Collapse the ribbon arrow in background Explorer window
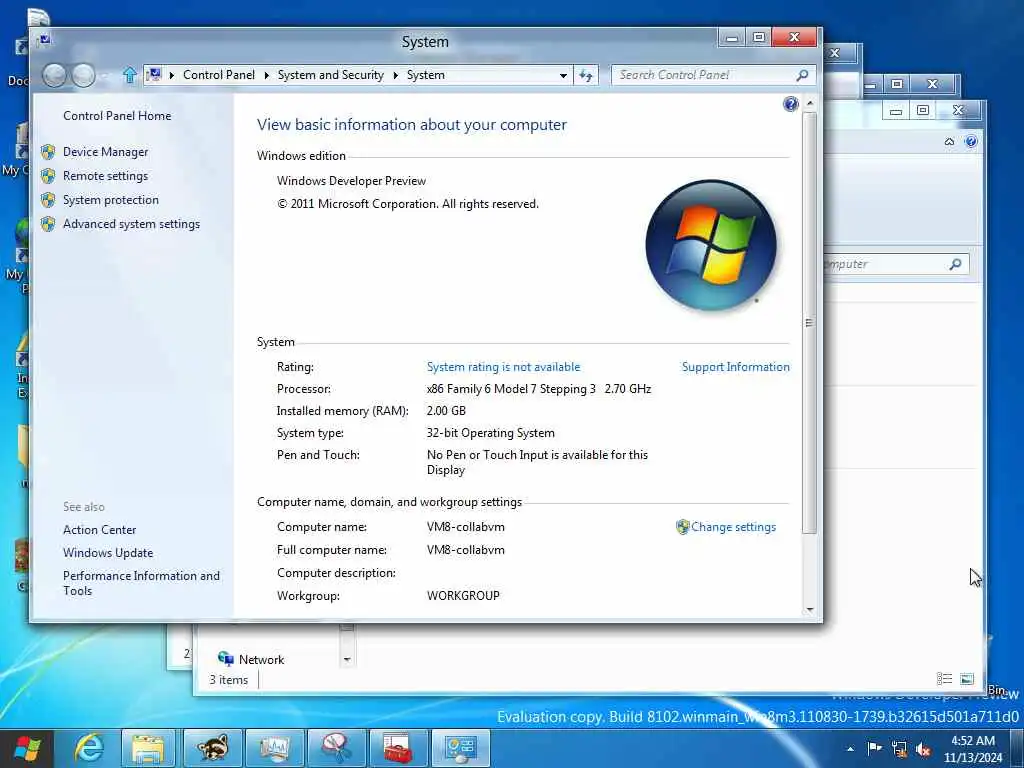The width and height of the screenshot is (1024, 768). pyautogui.click(x=950, y=141)
